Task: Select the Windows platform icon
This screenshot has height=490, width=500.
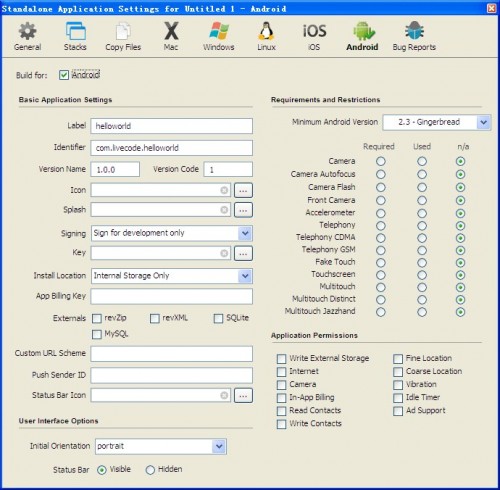Action: tap(219, 31)
